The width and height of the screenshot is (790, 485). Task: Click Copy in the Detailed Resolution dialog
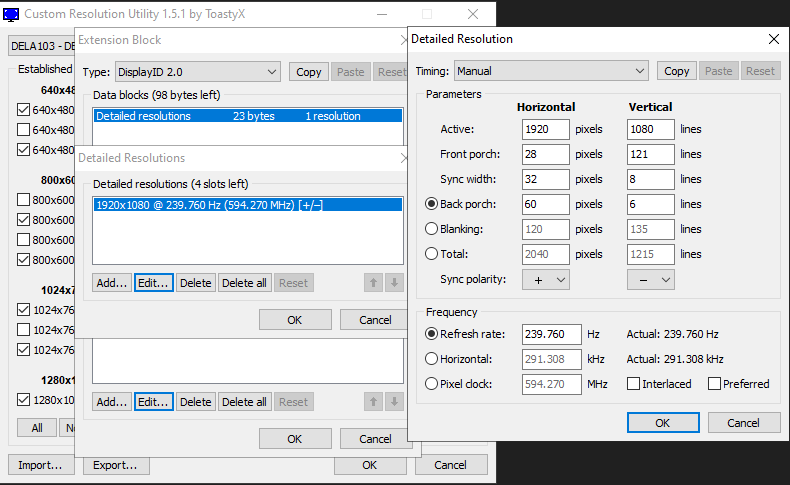pos(676,71)
